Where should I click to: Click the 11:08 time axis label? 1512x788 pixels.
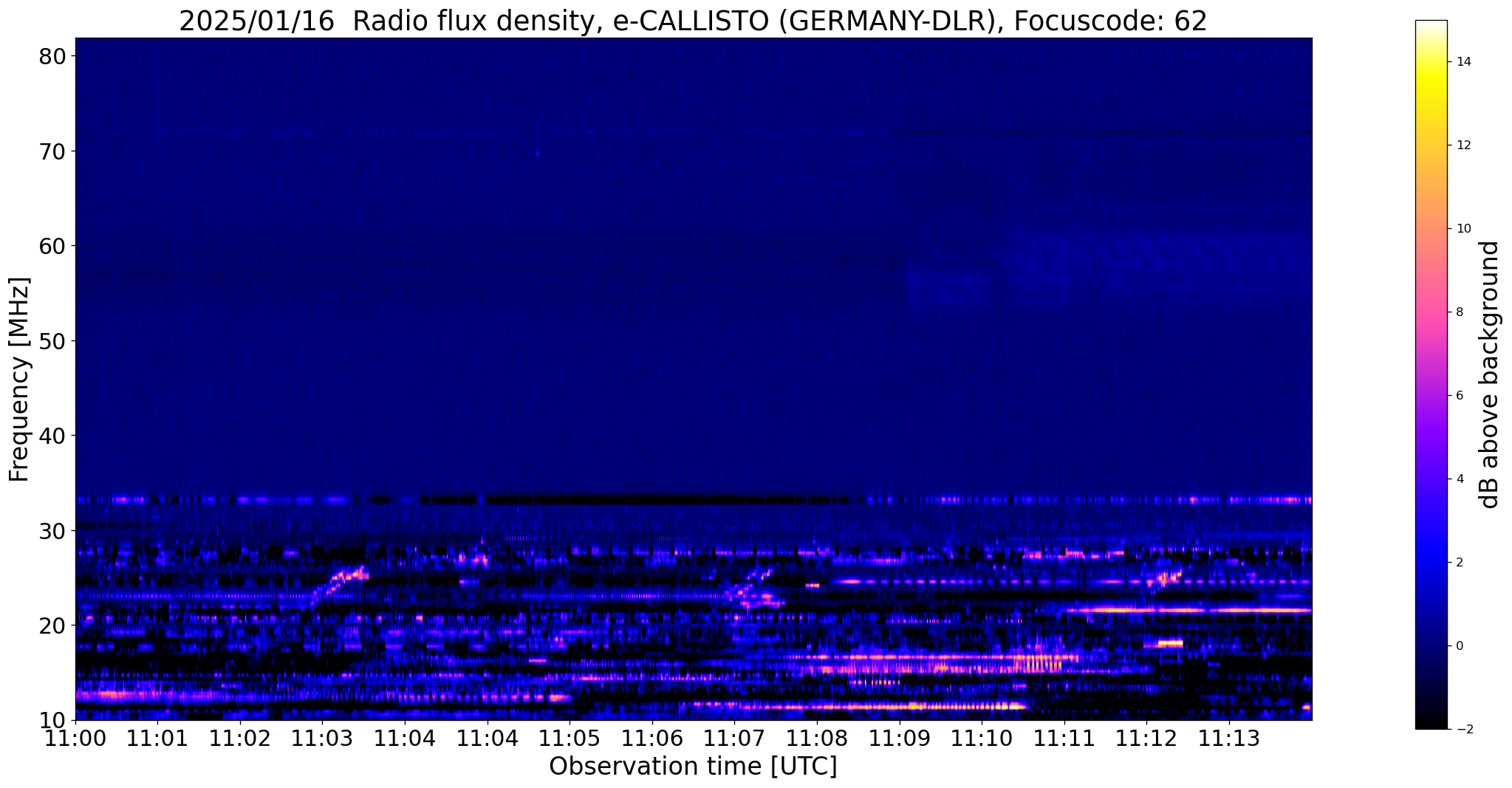tap(817, 739)
